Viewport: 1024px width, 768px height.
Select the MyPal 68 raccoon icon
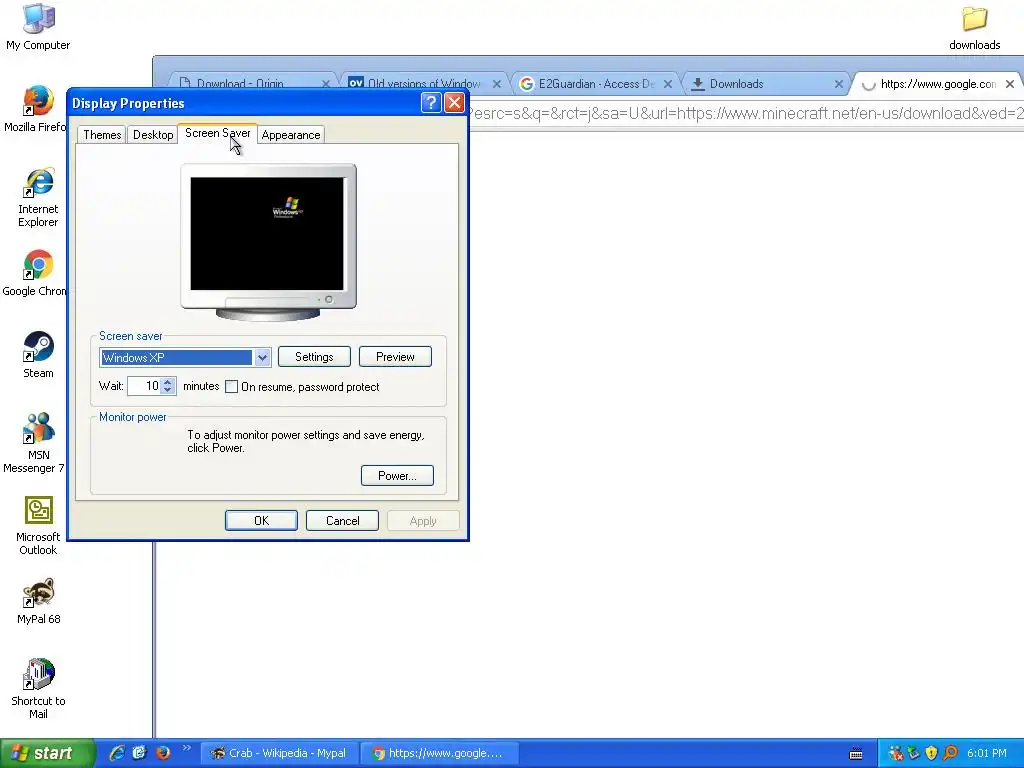39,601
